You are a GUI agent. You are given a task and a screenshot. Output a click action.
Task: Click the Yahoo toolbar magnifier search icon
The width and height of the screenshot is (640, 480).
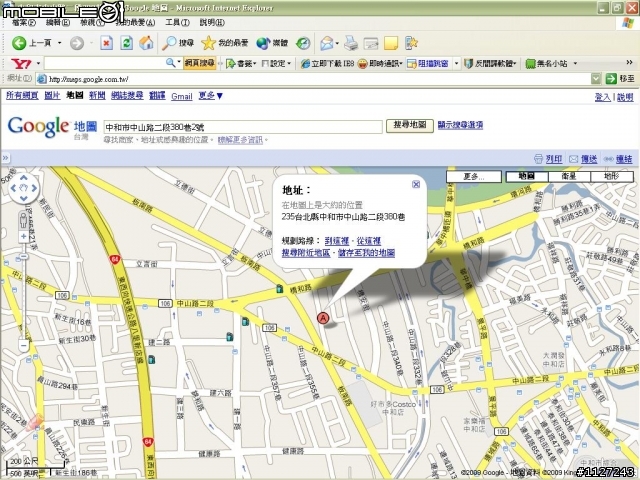[170, 63]
